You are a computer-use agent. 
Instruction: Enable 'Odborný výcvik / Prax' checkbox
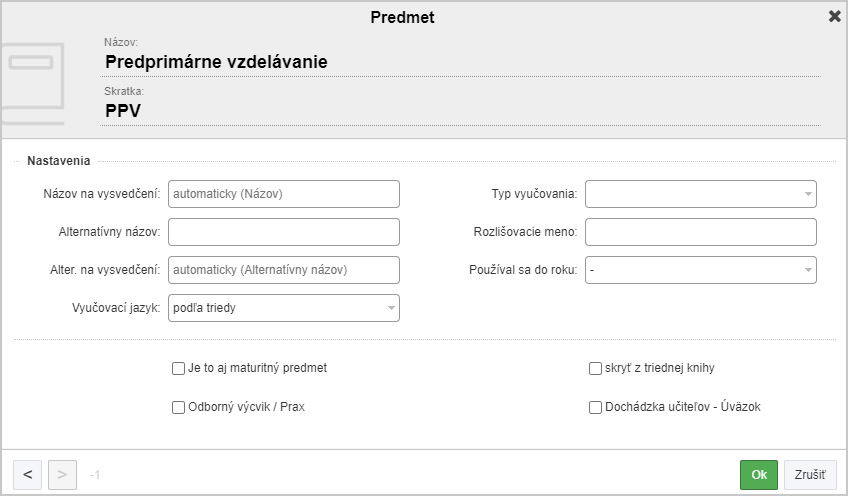(178, 407)
